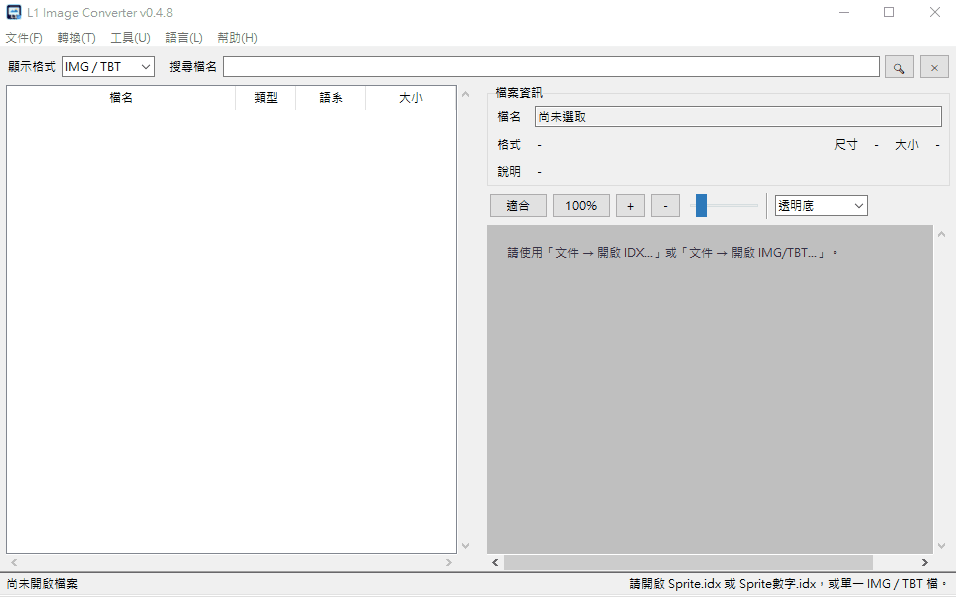The height and width of the screenshot is (597, 956).
Task: Click the 說明 label in file info
Action: pyautogui.click(x=508, y=171)
